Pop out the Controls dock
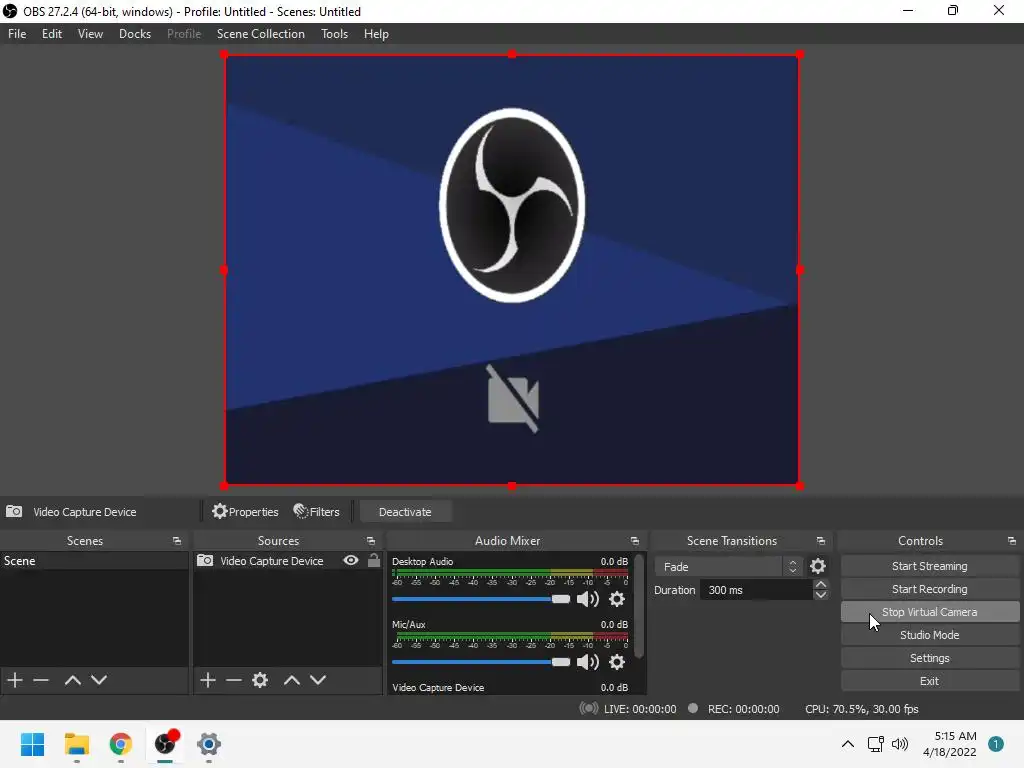Screen dimensions: 1024x768 tap(1011, 541)
